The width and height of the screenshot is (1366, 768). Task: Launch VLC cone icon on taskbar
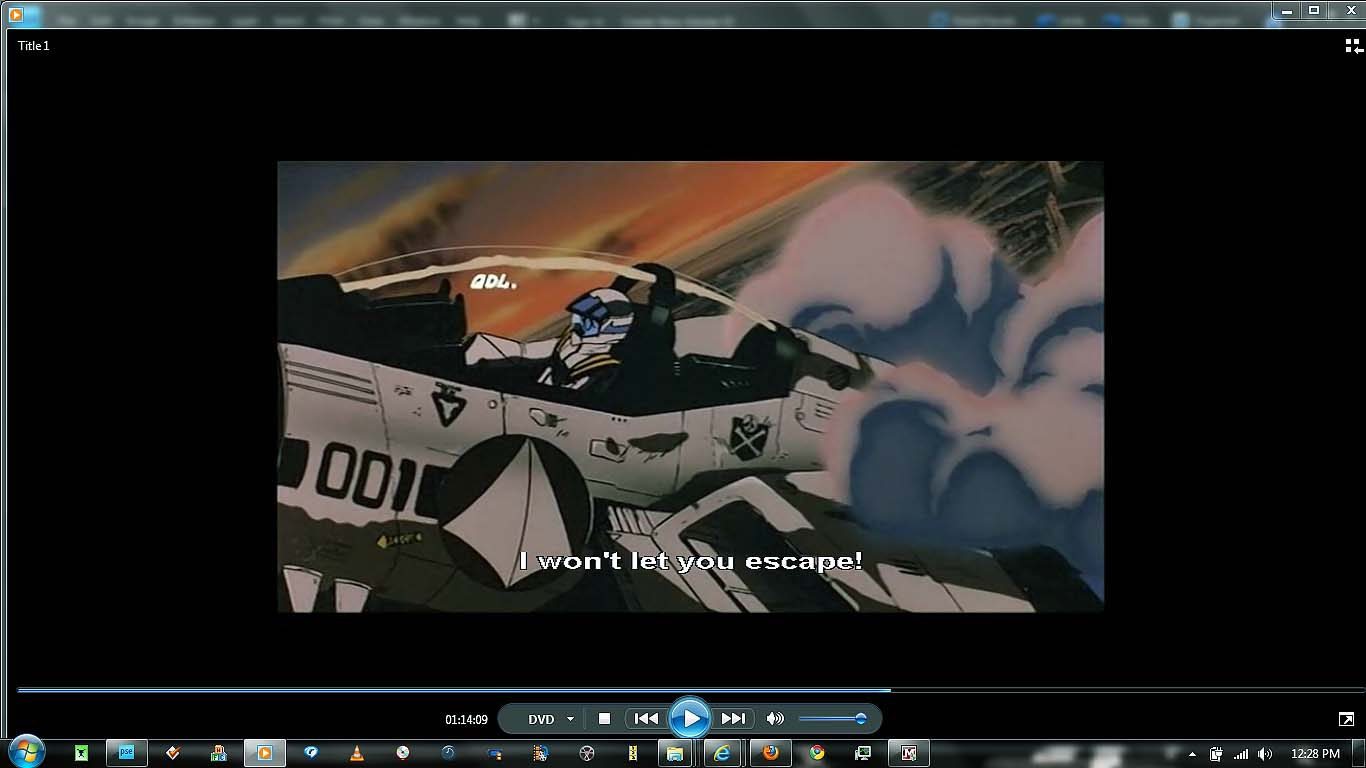coord(356,753)
